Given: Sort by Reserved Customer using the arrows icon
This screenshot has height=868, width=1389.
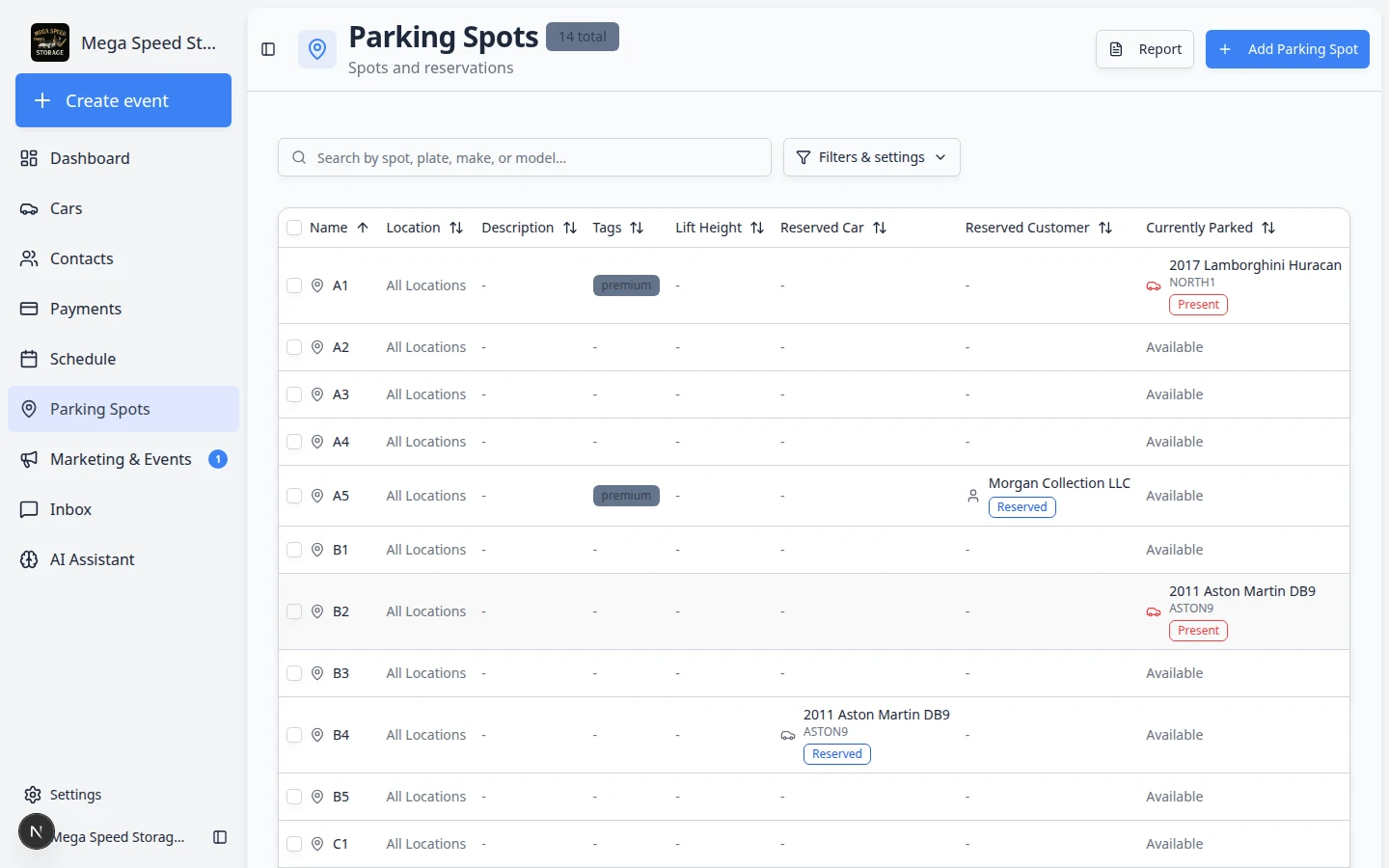Looking at the screenshot, I should coord(1105,228).
